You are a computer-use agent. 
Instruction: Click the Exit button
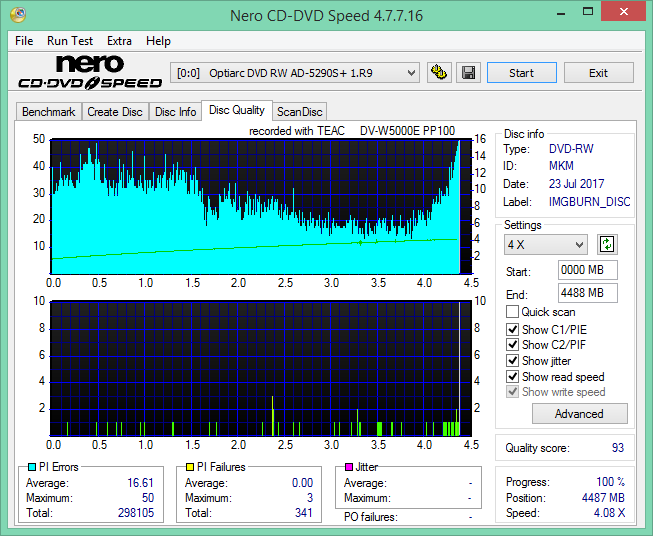click(x=598, y=73)
